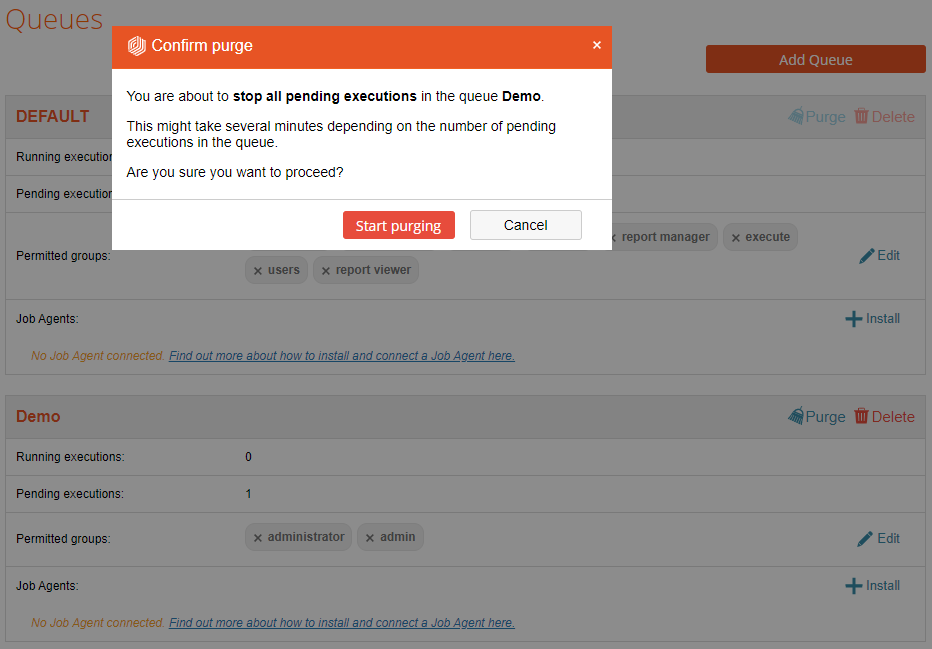
Task: Open the Job Agent install link under DEFAULT
Action: 341,356
